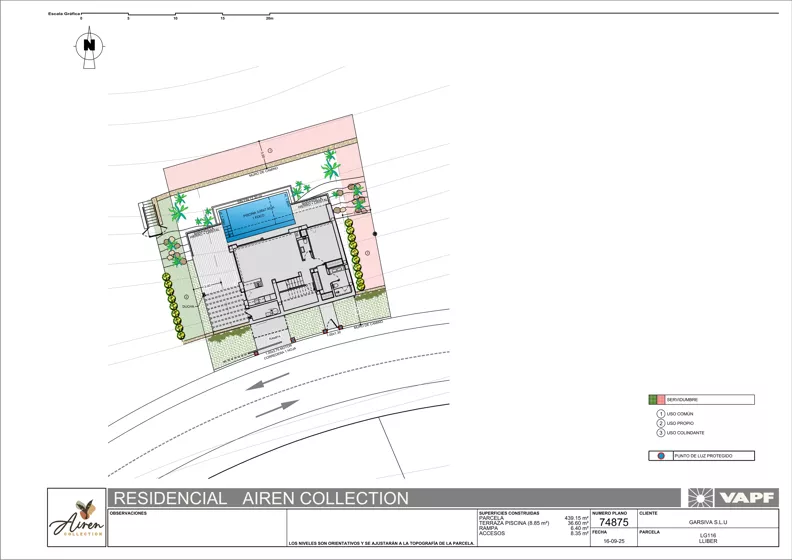The height and width of the screenshot is (560, 792).
Task: Click the 'Escala Gráfica' scale label
Action: (x=64, y=14)
